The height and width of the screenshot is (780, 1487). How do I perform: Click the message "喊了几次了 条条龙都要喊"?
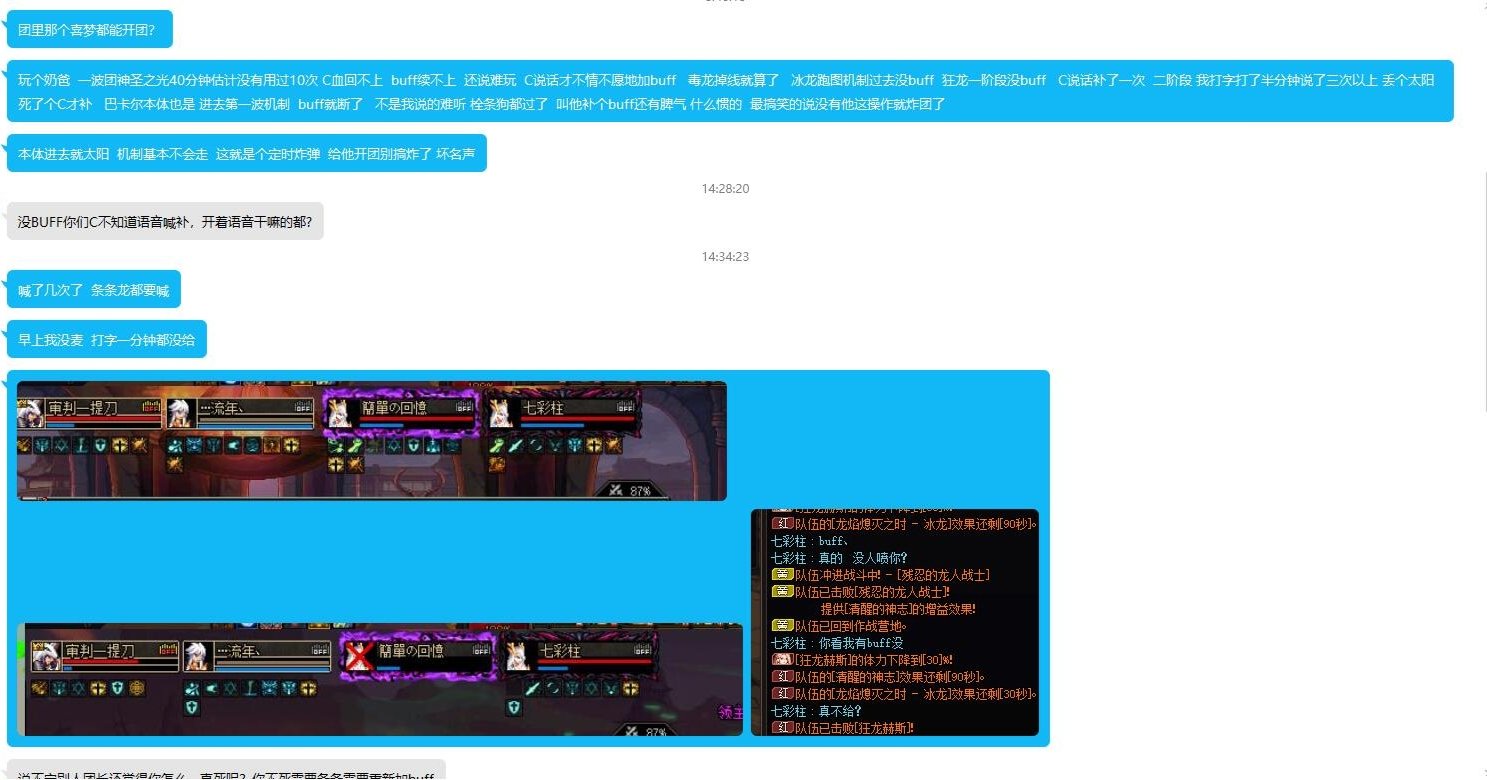(94, 289)
